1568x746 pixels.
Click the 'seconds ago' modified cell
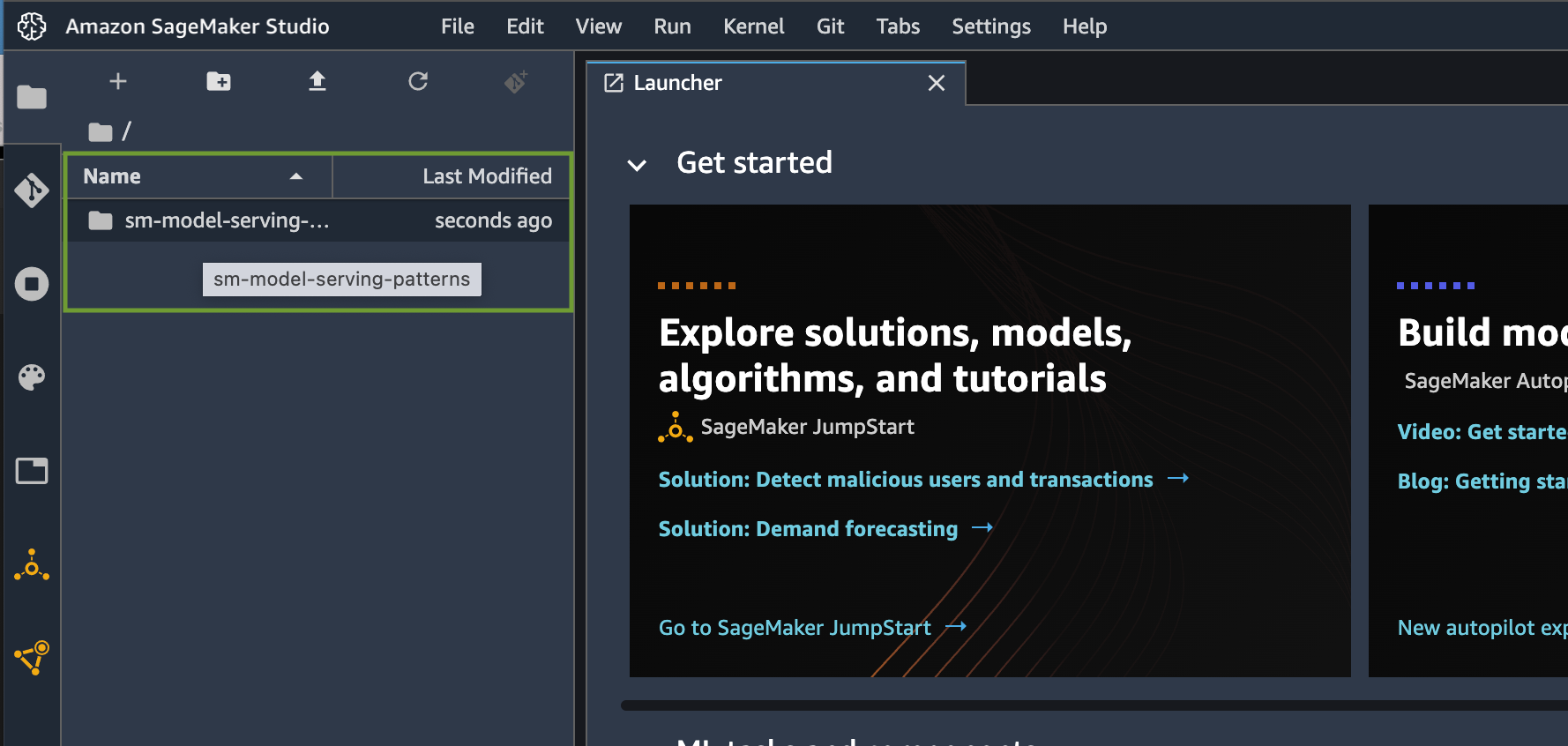(x=493, y=220)
